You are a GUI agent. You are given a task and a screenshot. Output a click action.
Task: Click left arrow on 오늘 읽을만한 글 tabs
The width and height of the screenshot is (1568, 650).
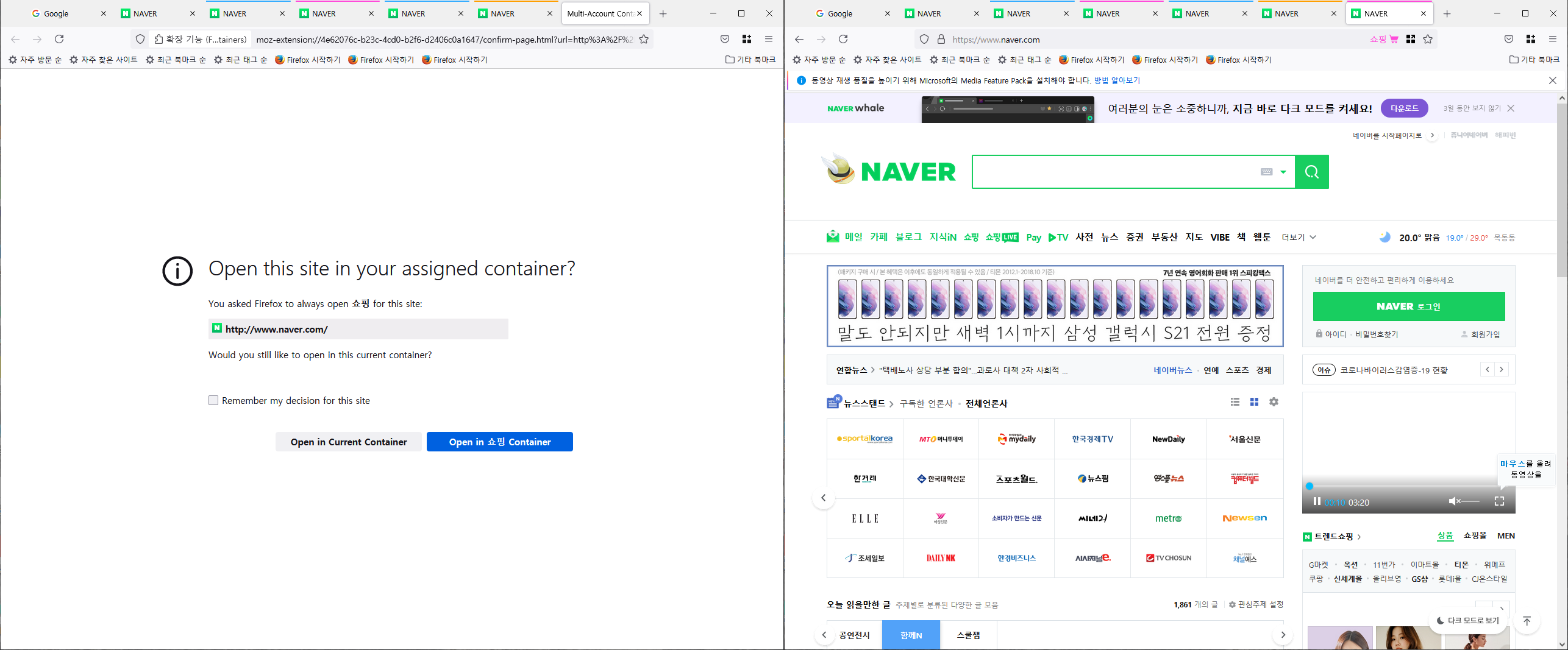pos(824,635)
